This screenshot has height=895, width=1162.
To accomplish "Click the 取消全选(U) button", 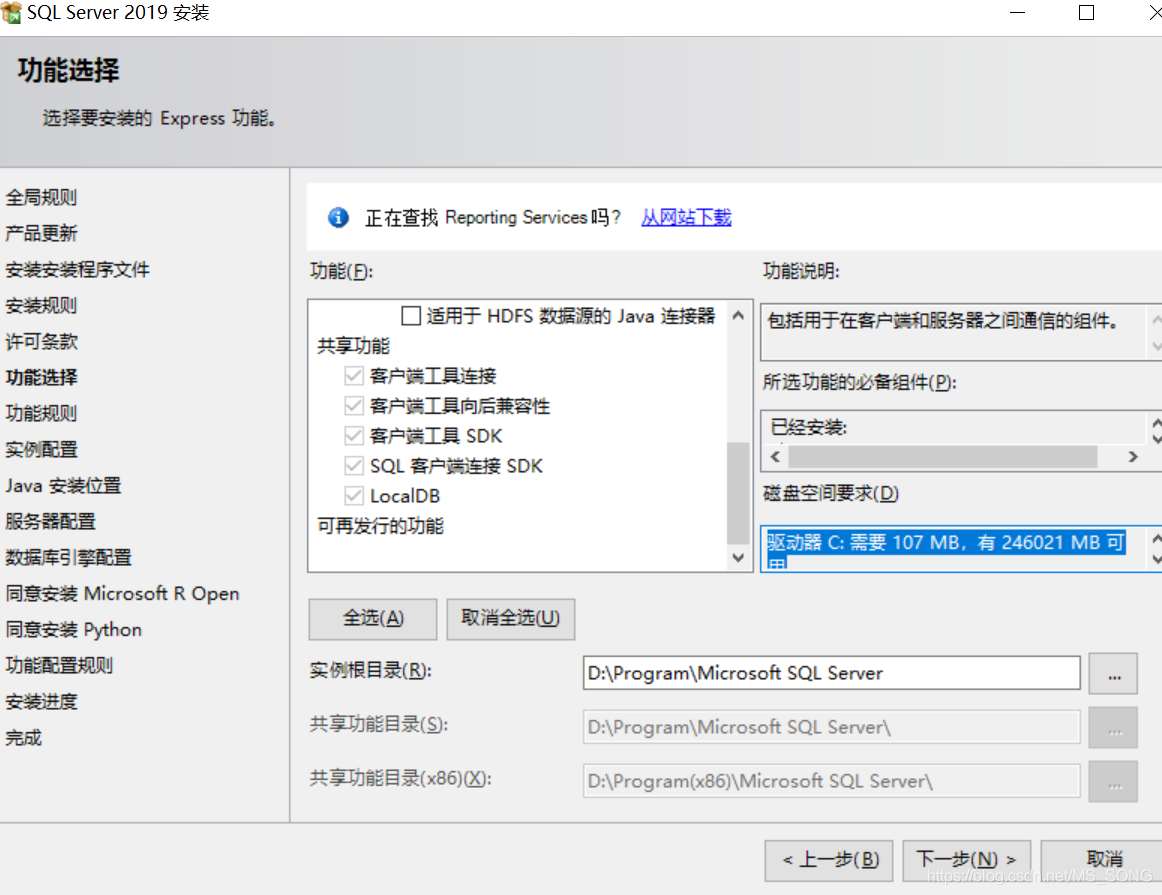I will point(511,619).
